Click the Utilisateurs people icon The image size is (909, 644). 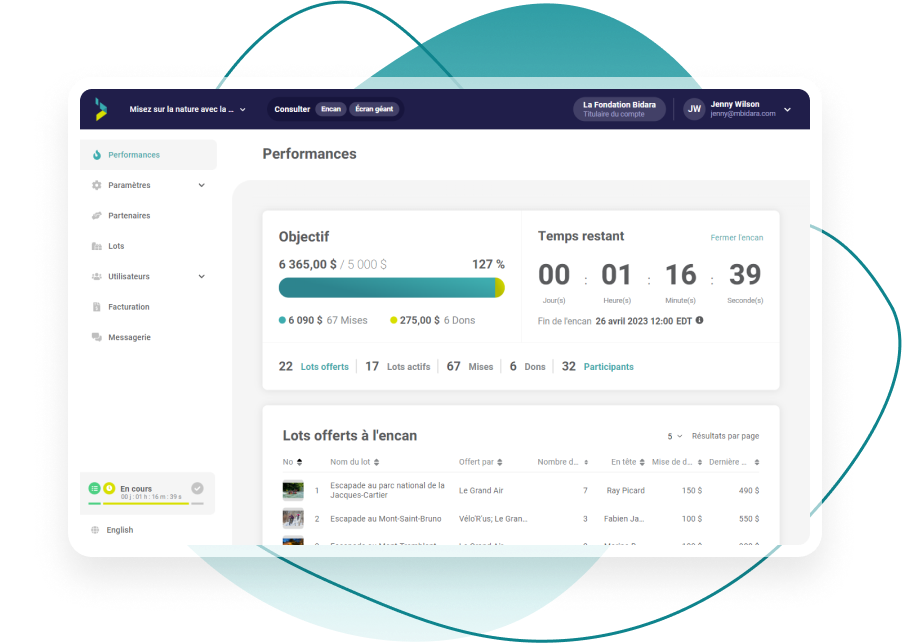point(96,276)
